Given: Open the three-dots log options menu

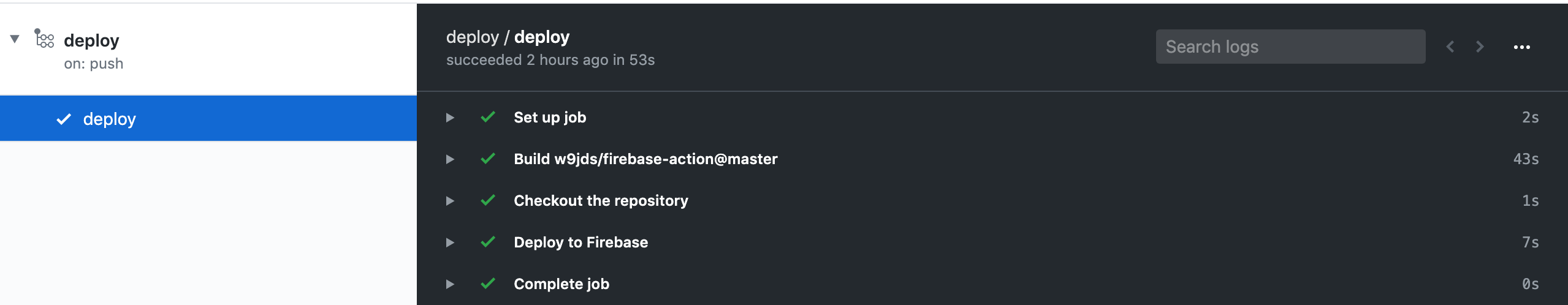Looking at the screenshot, I should (x=1521, y=47).
